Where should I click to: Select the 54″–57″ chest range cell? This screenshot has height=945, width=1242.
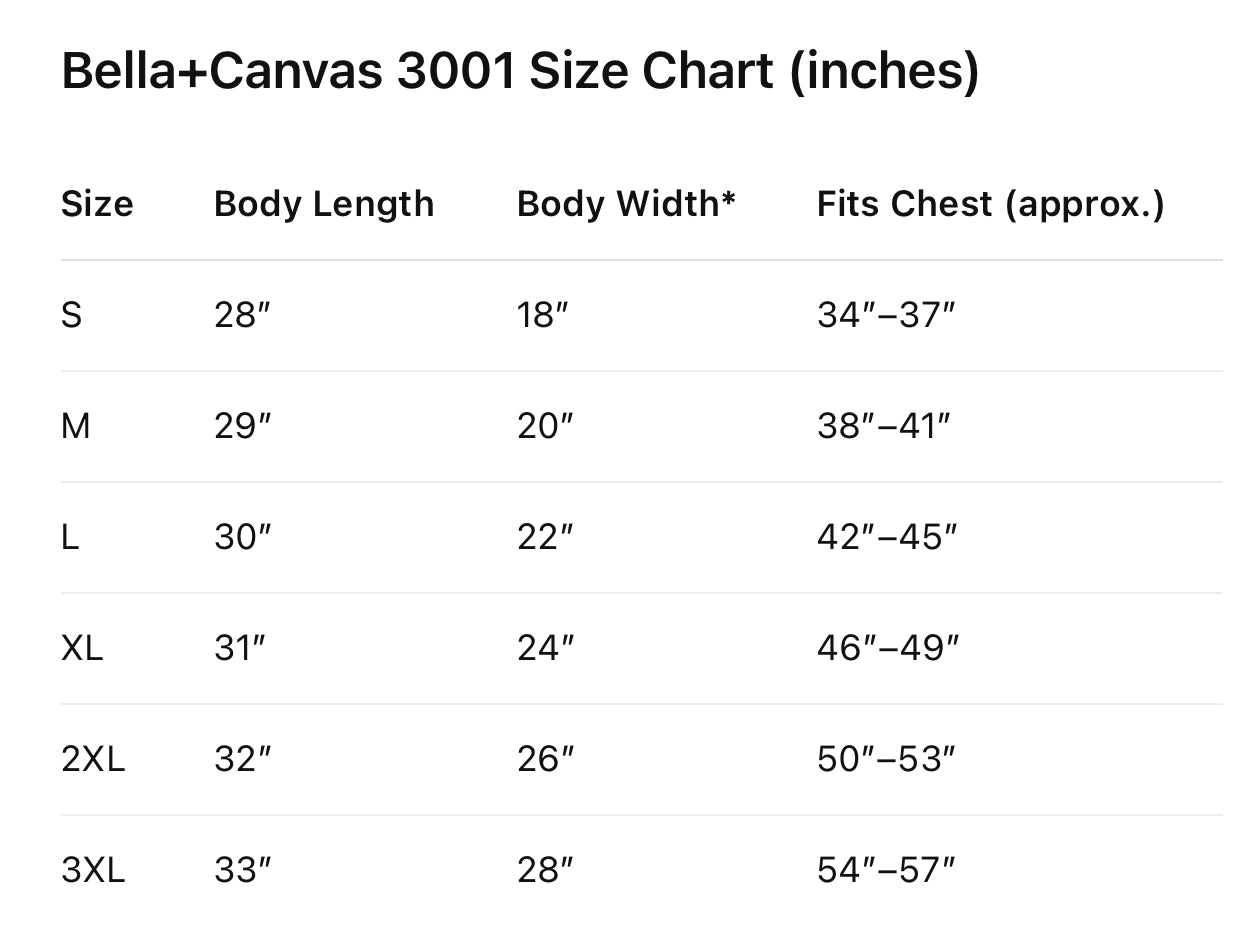(x=886, y=871)
